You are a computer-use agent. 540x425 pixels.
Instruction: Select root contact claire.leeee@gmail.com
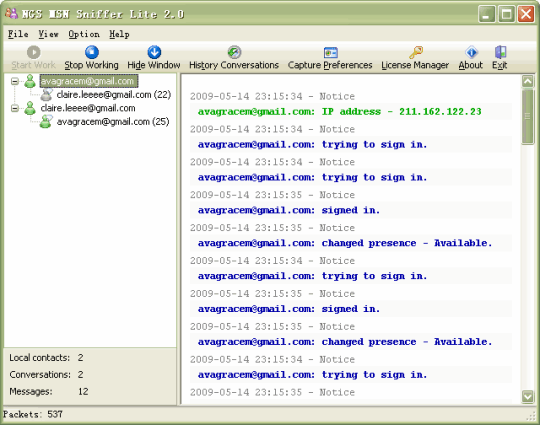tap(88, 108)
